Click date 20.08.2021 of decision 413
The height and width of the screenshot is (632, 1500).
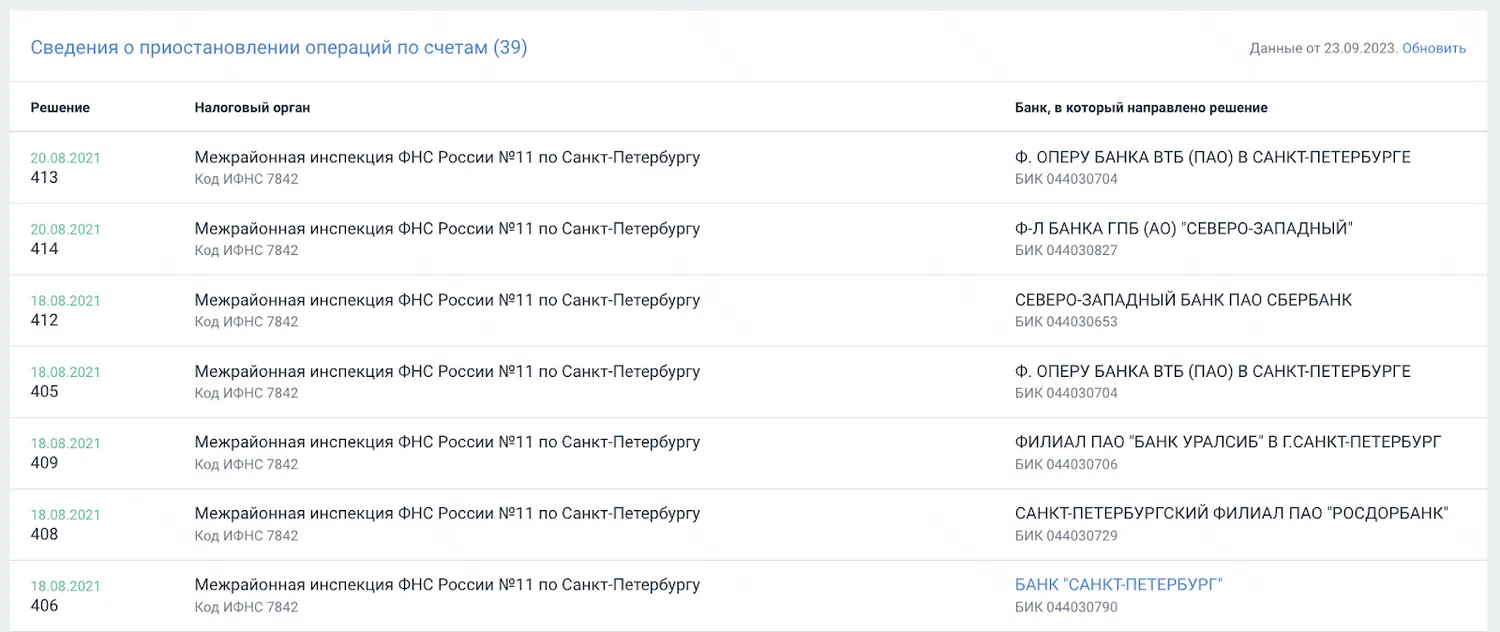(66, 158)
